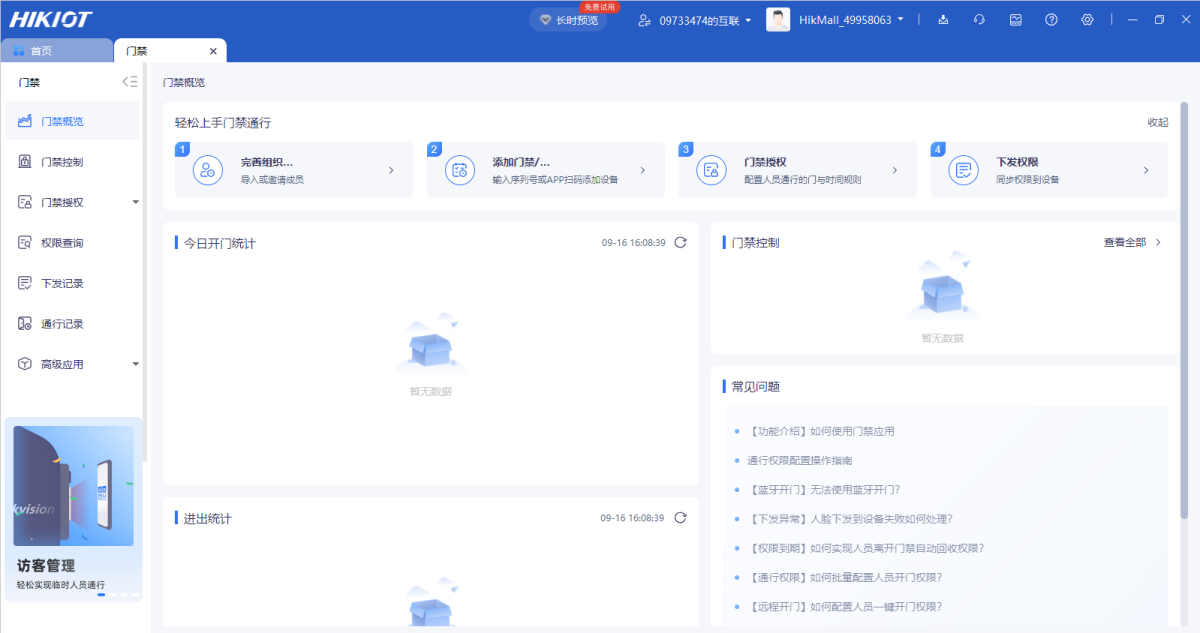Open 下发记录 records via its sidebar icon
Viewport: 1200px width, 633px height.
(25, 282)
